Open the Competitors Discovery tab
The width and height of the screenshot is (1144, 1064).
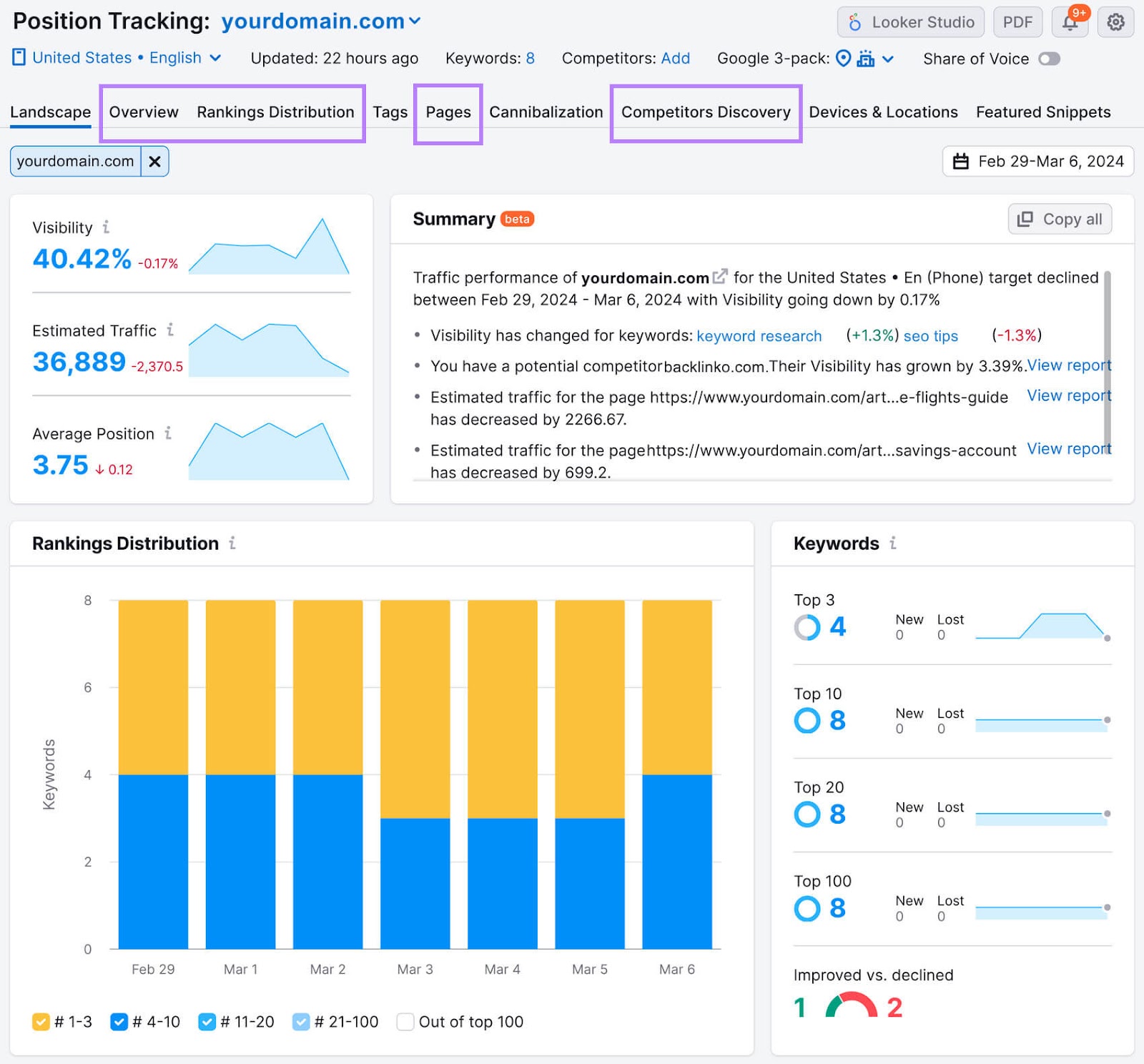[x=706, y=112]
